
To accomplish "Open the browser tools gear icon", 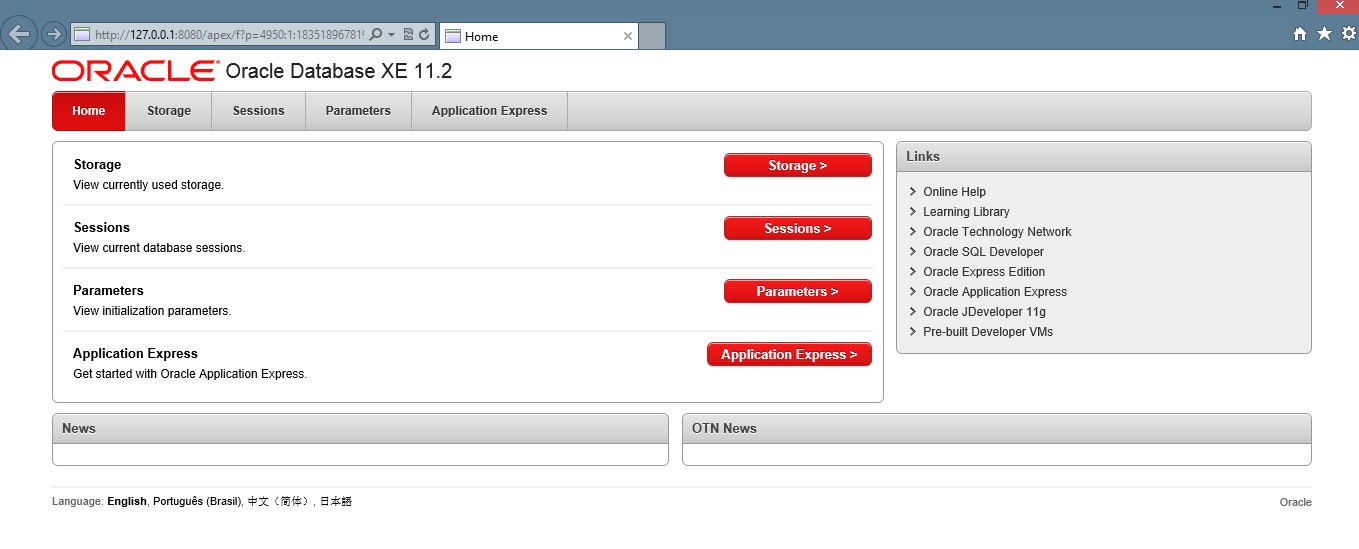I will [1348, 34].
